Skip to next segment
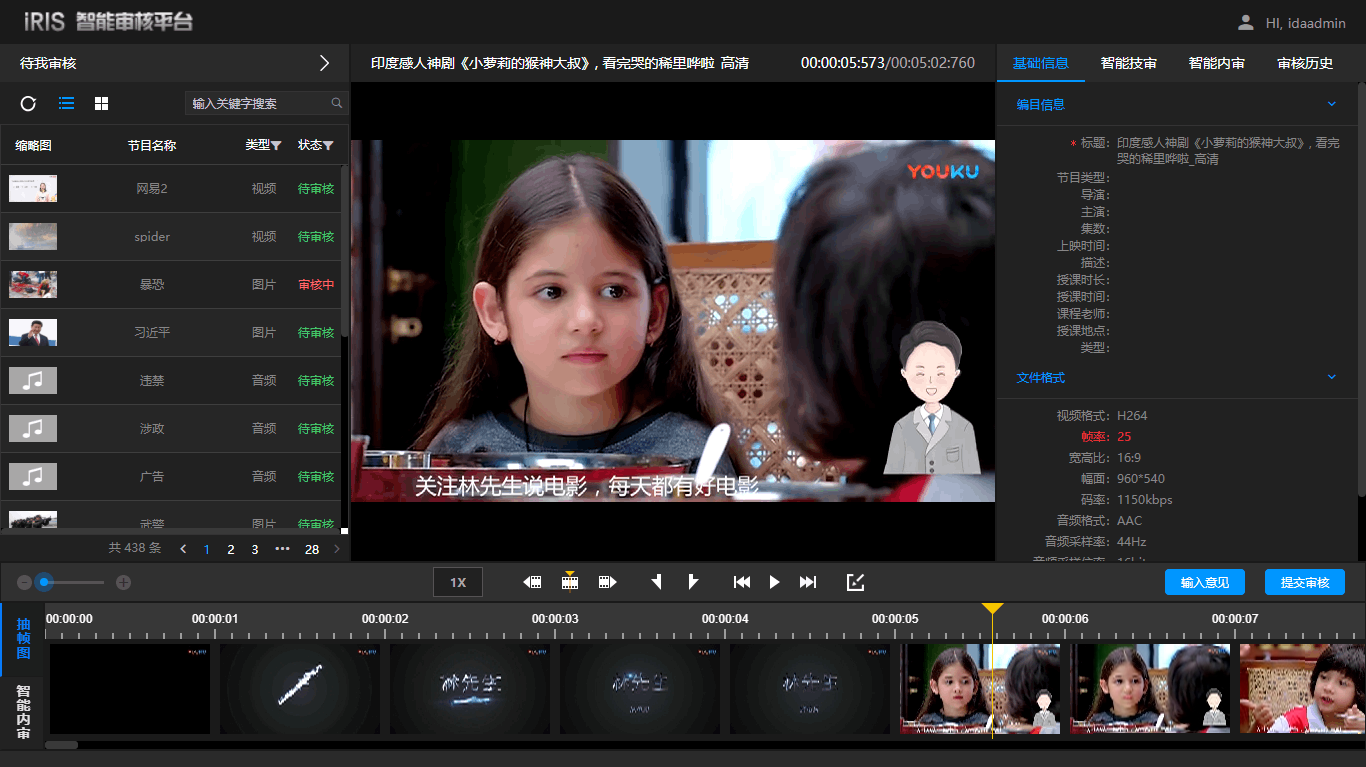The image size is (1366, 767). click(x=808, y=582)
